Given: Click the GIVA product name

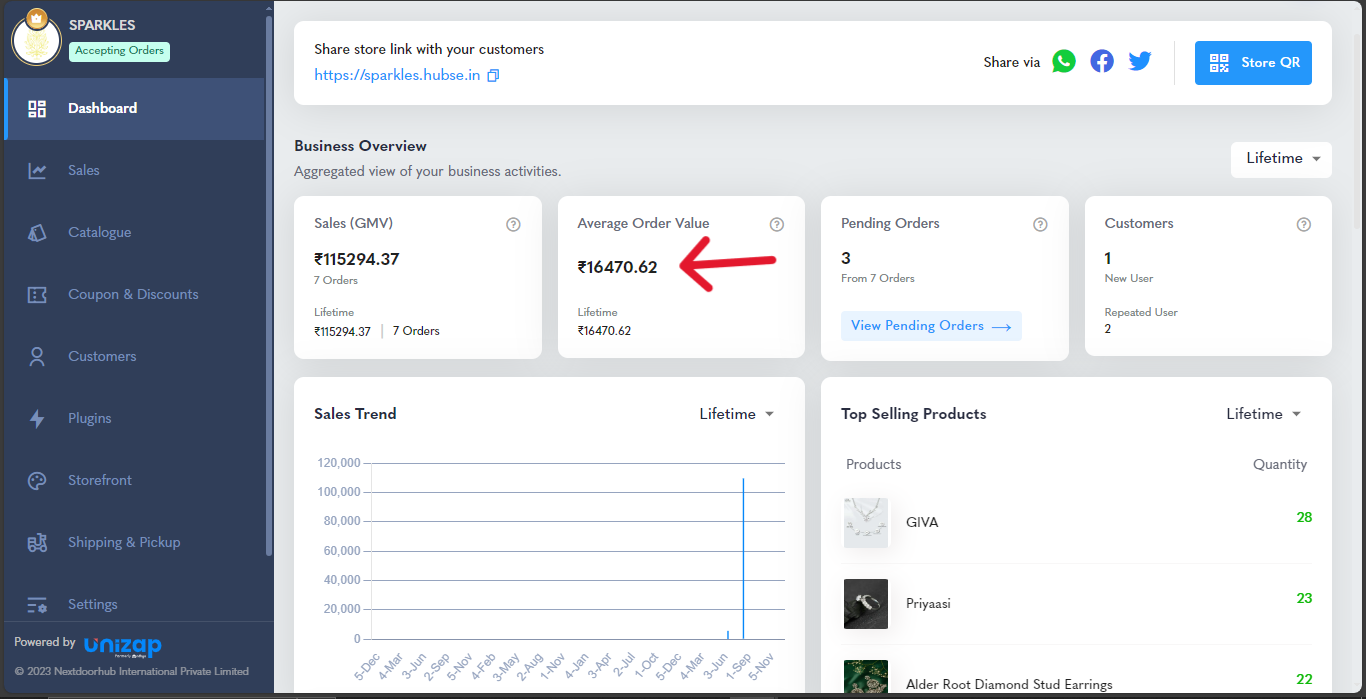Looking at the screenshot, I should coord(922,523).
